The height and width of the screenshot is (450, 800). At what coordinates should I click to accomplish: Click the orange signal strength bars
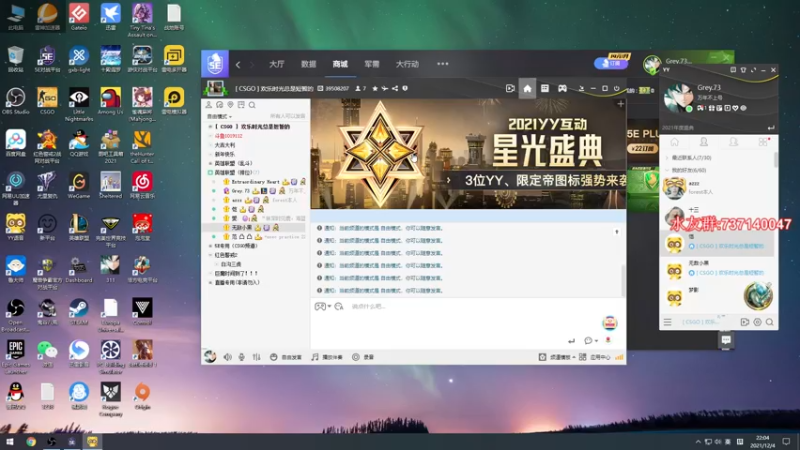(619, 357)
